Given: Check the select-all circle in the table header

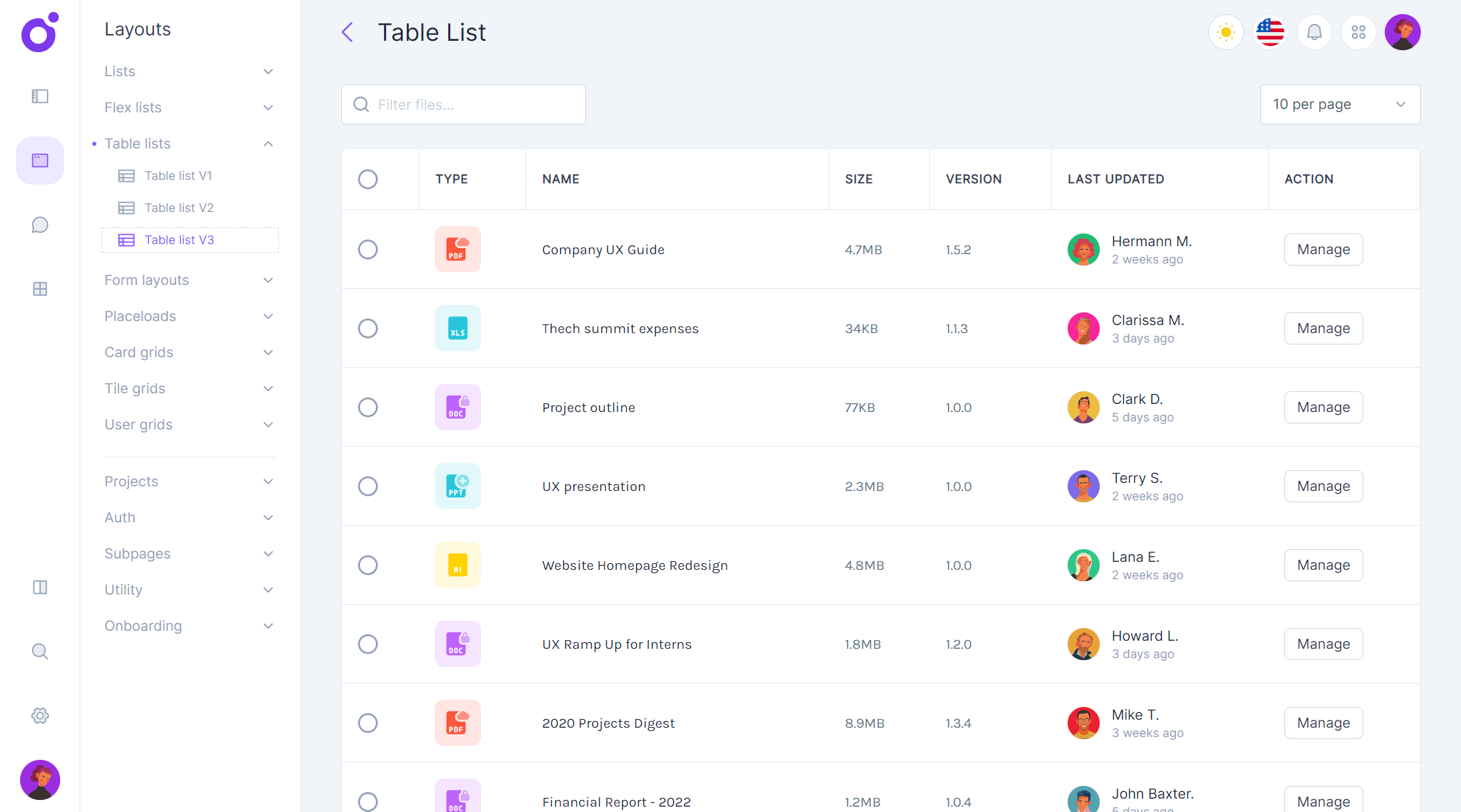Looking at the screenshot, I should coord(368,179).
